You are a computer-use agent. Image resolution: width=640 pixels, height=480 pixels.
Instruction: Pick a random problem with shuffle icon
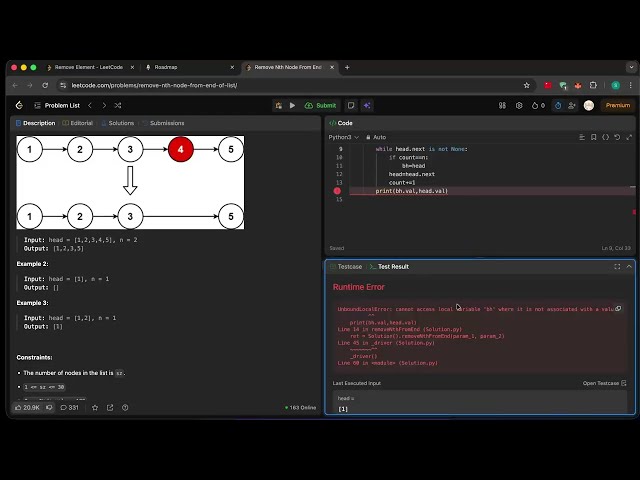coord(118,105)
